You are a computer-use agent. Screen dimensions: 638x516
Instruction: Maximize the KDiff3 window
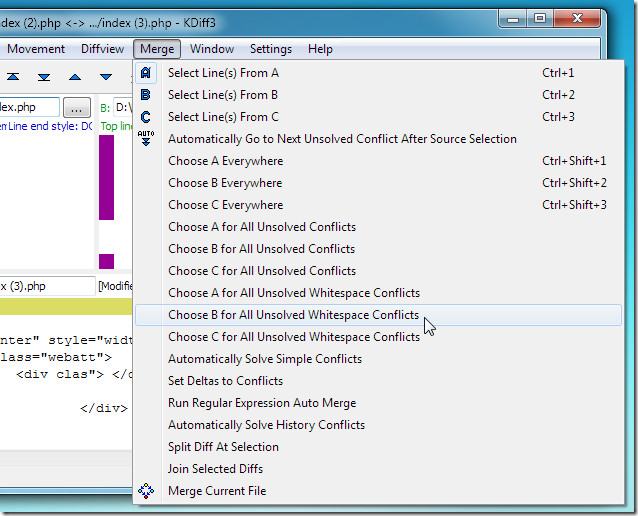[x=540, y=19]
